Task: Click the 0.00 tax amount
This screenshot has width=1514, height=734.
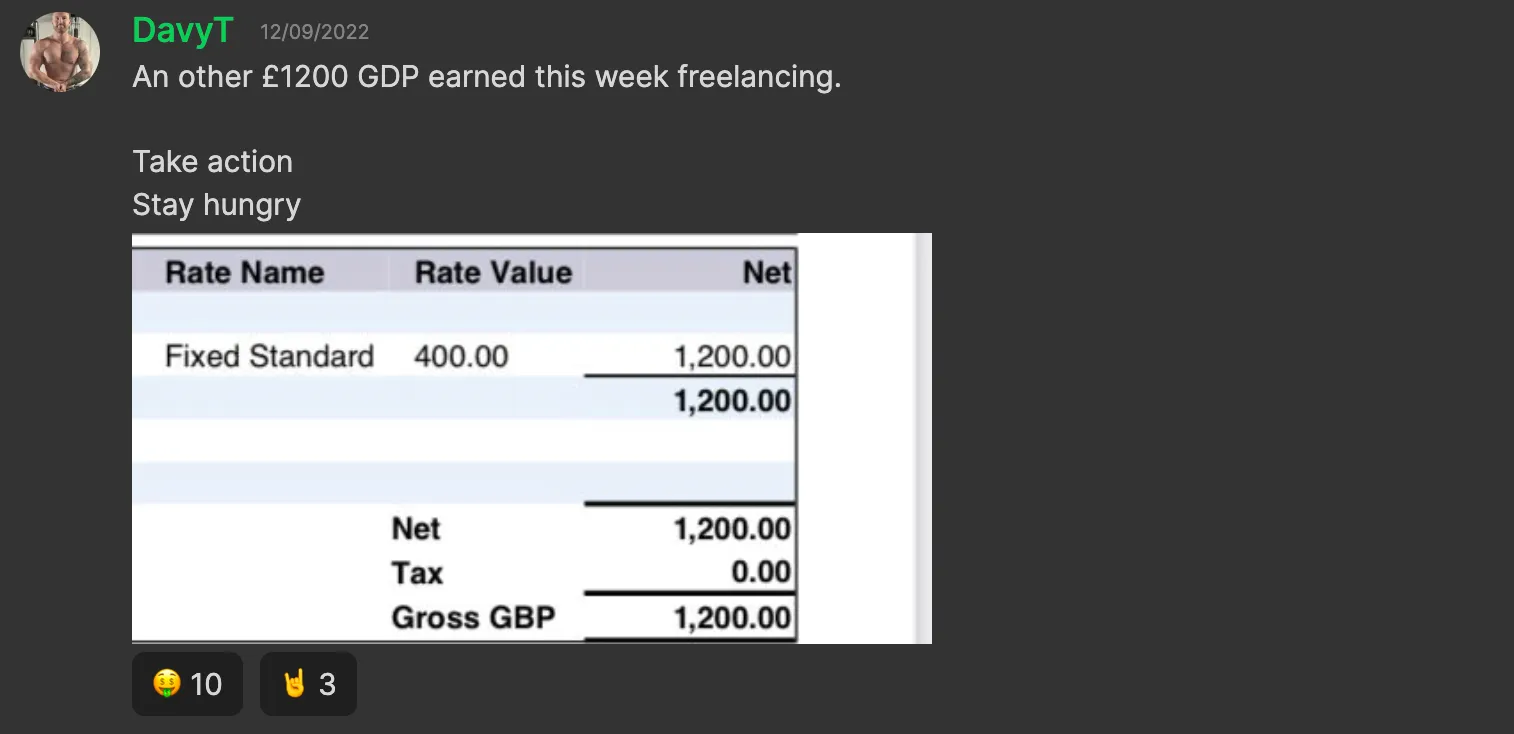Action: point(760,573)
